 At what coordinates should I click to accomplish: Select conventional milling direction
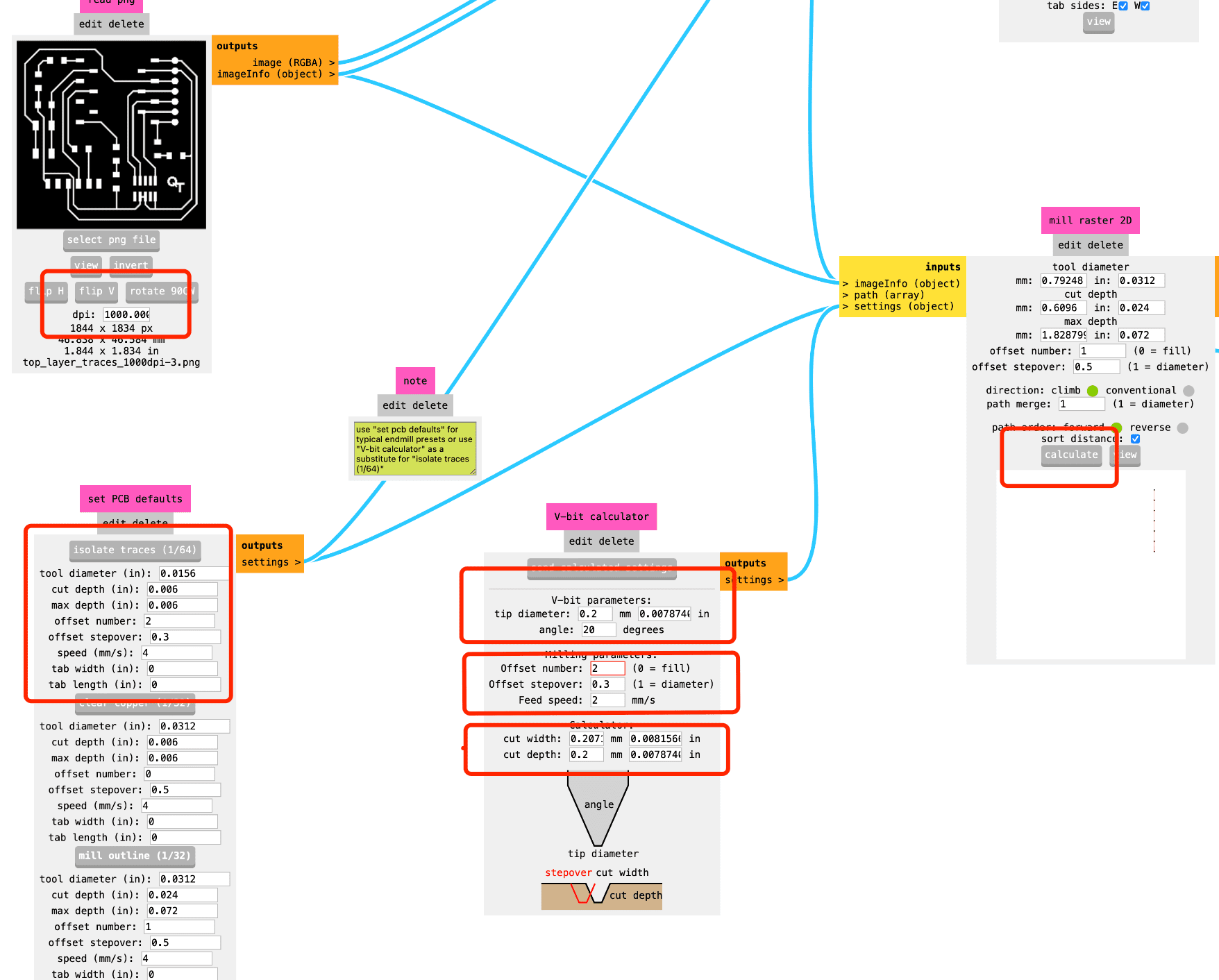click(1188, 391)
